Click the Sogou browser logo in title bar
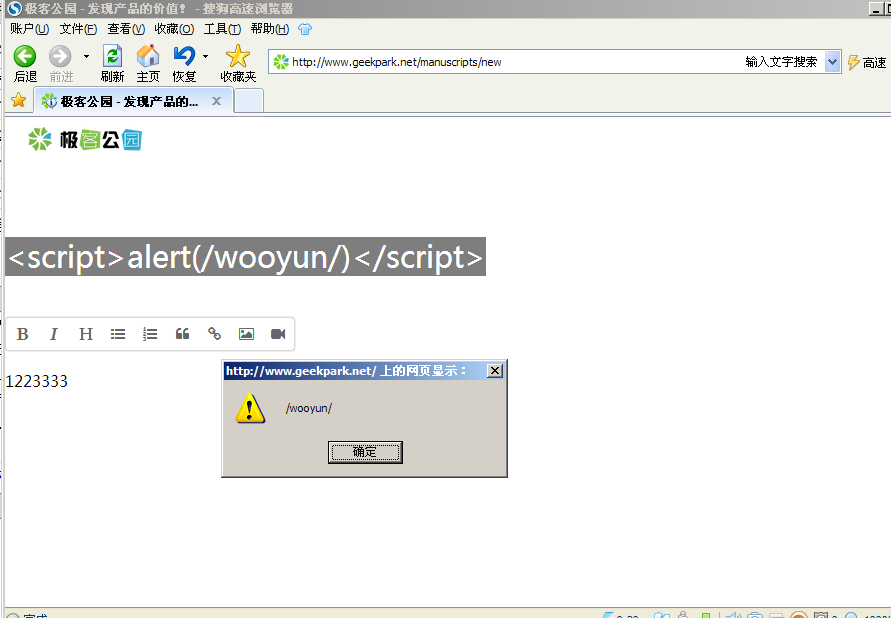 [14, 9]
